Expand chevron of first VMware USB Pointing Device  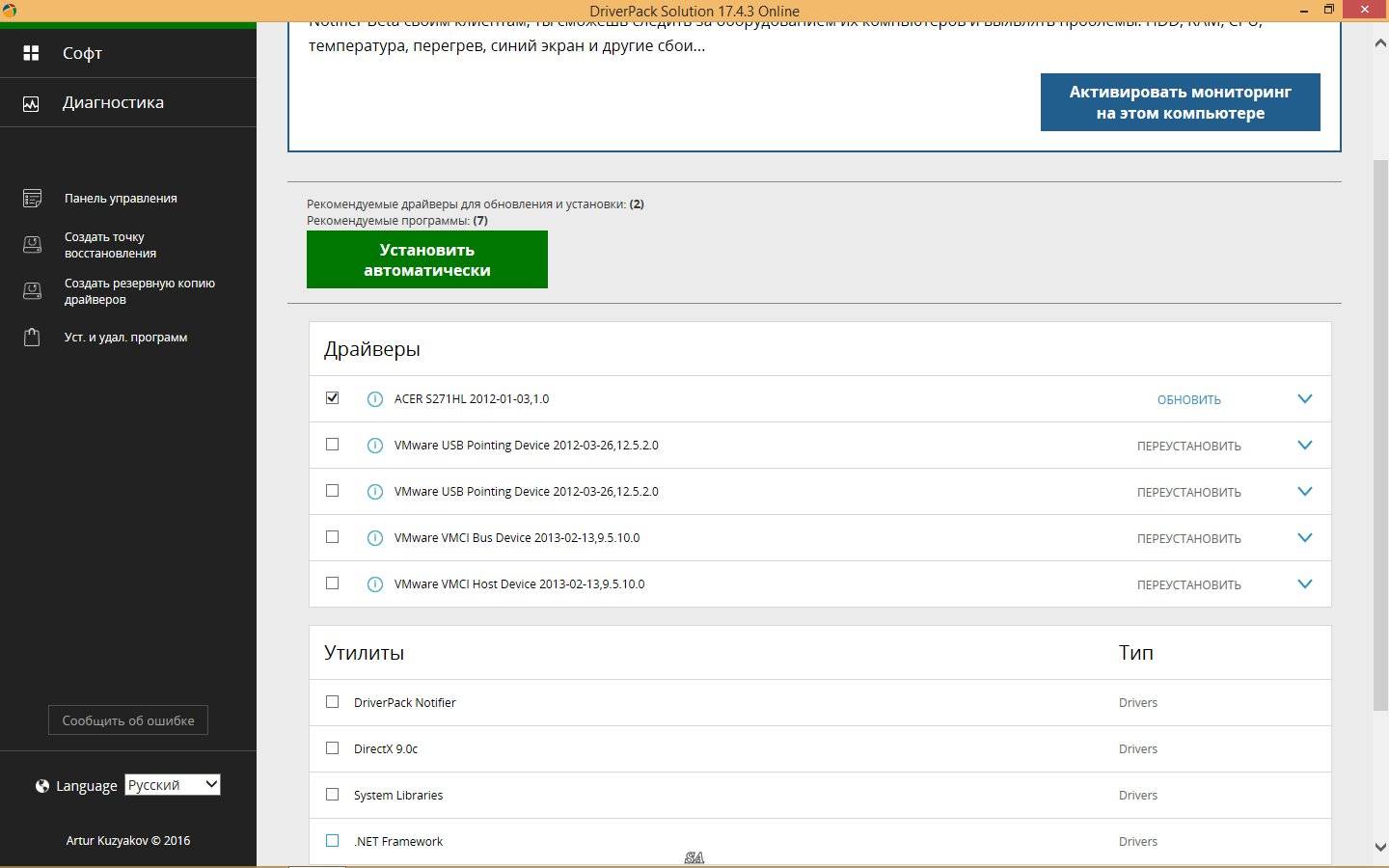pyautogui.click(x=1305, y=446)
